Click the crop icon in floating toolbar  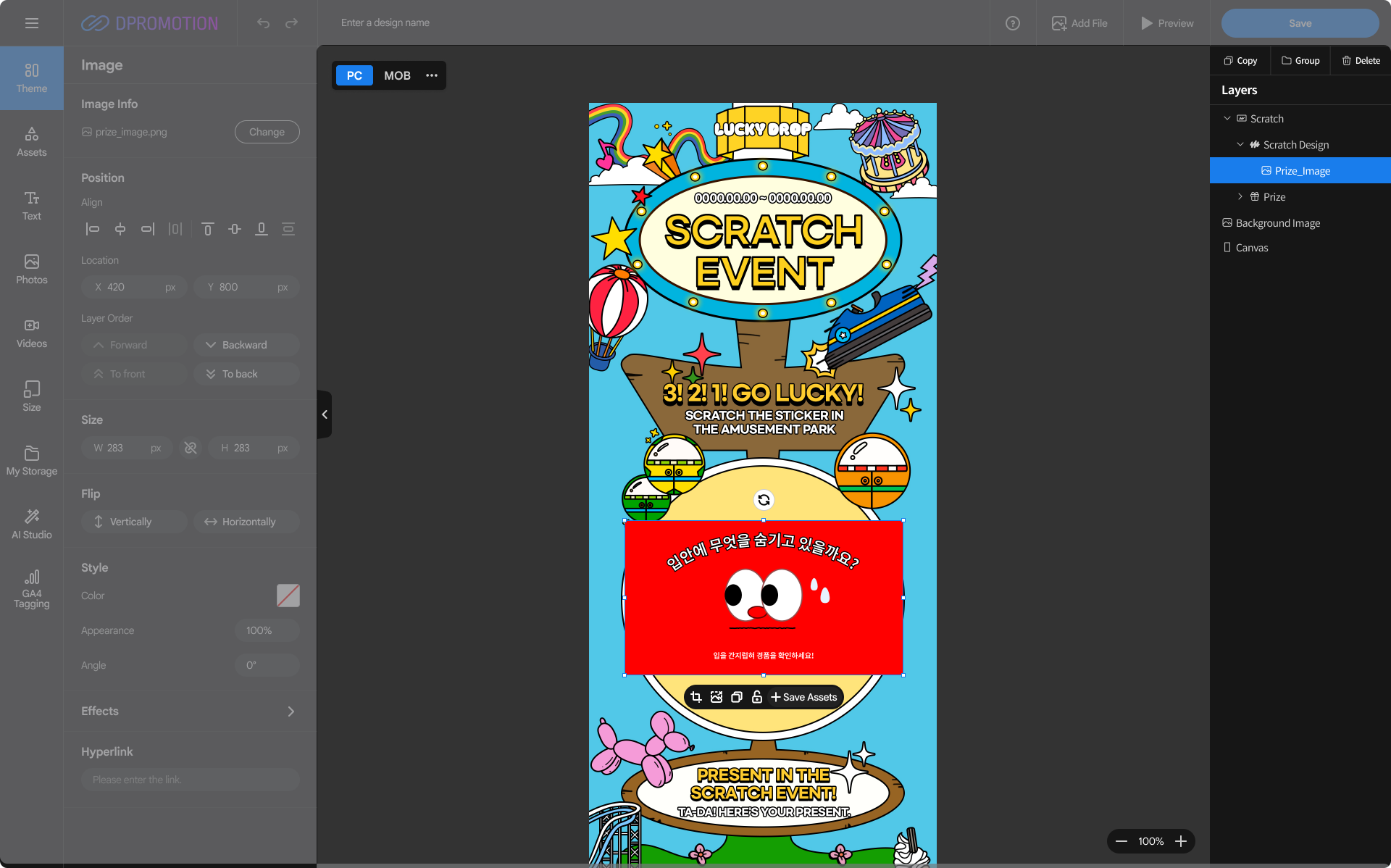pos(696,697)
